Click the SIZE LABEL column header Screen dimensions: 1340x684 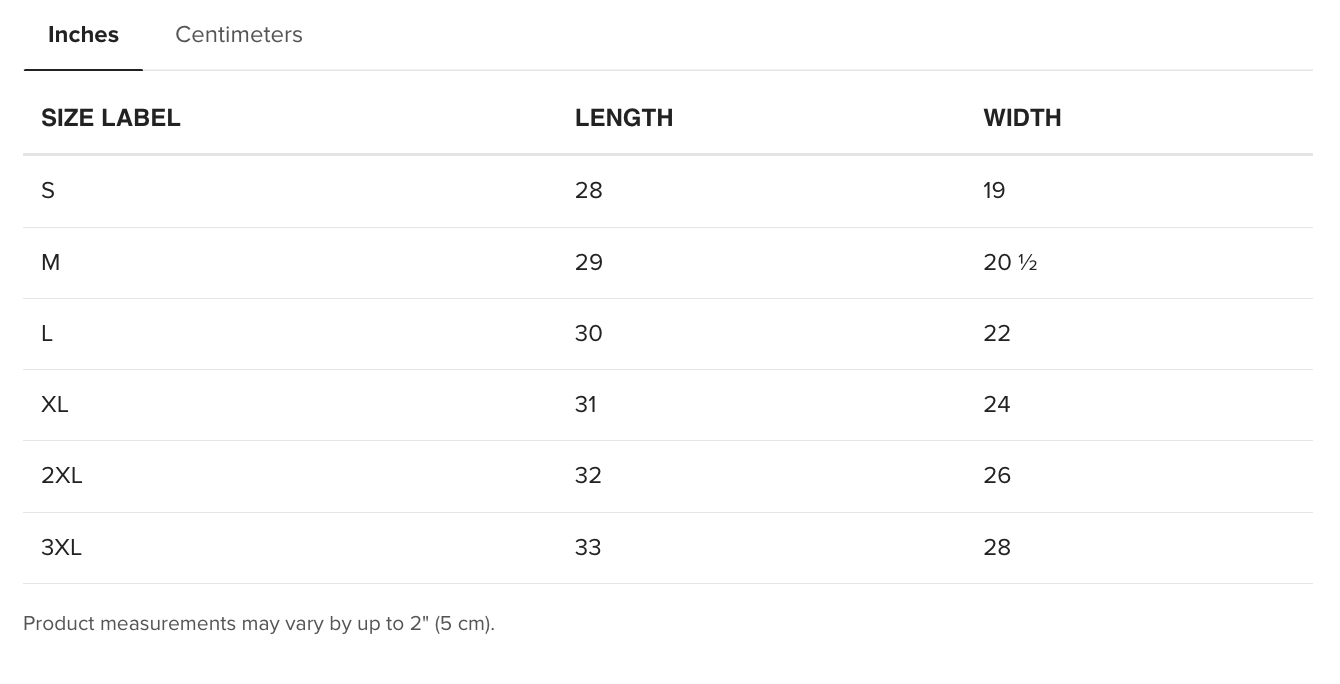[x=111, y=118]
